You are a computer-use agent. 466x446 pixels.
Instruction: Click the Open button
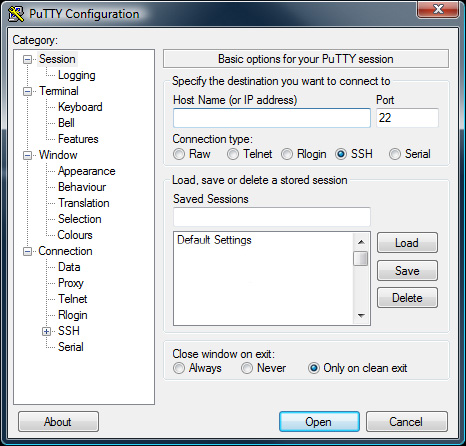(319, 422)
